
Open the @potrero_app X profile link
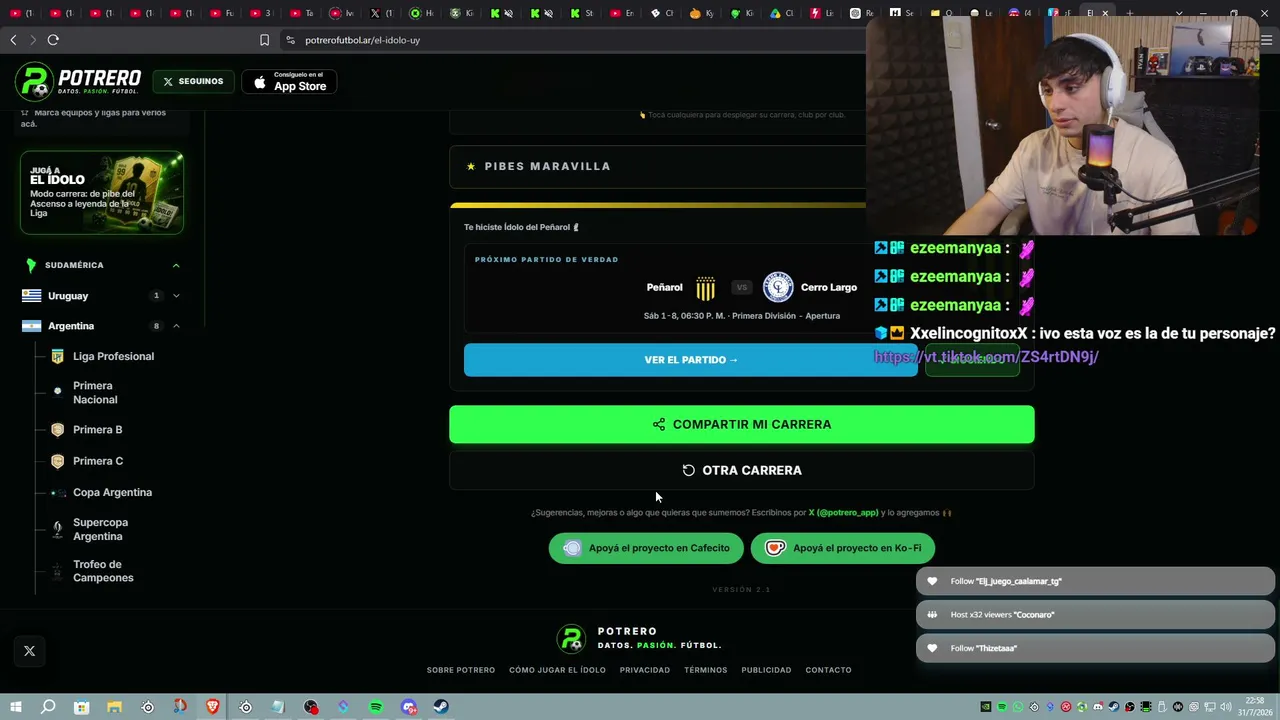(x=843, y=513)
